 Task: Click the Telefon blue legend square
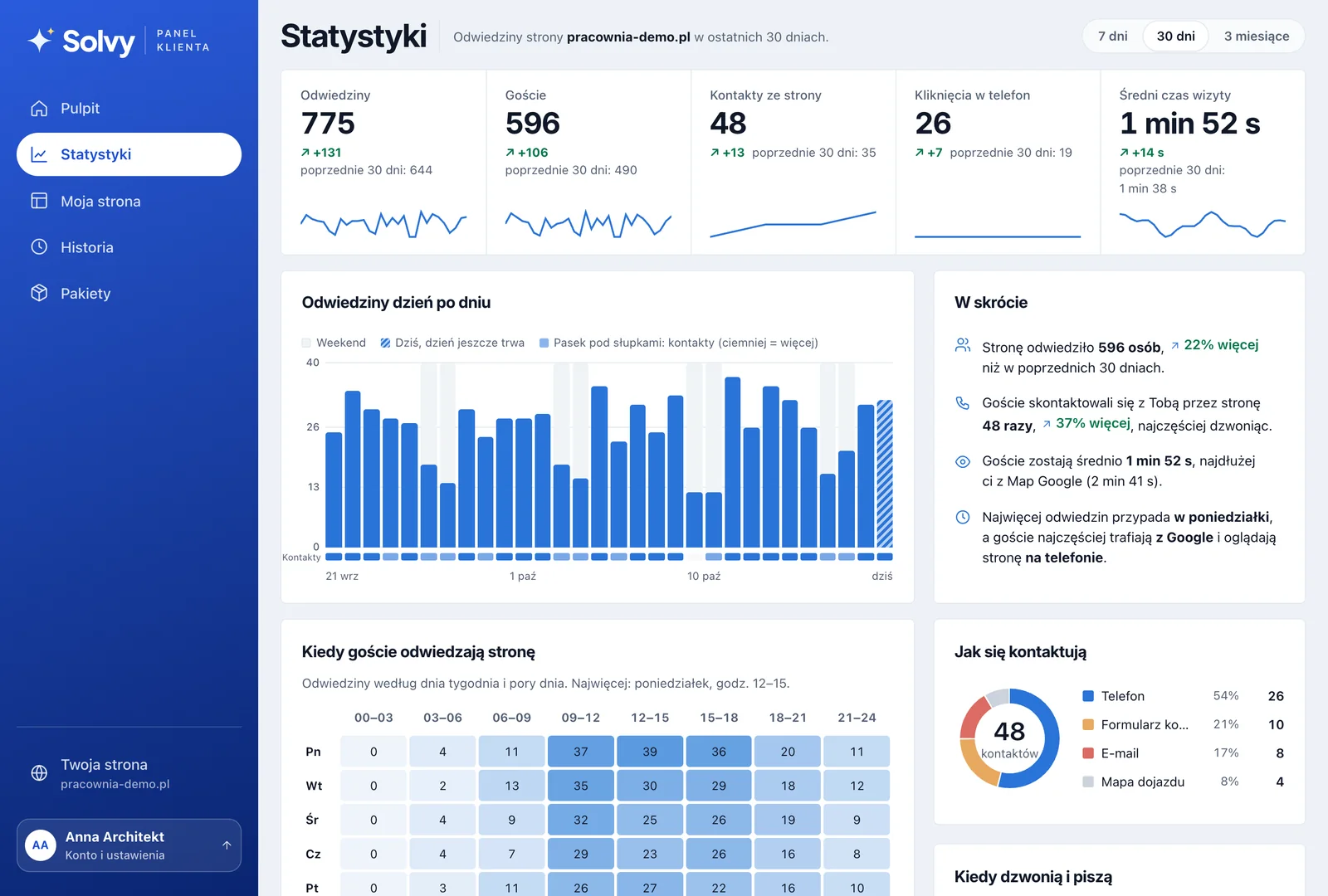(x=1088, y=696)
